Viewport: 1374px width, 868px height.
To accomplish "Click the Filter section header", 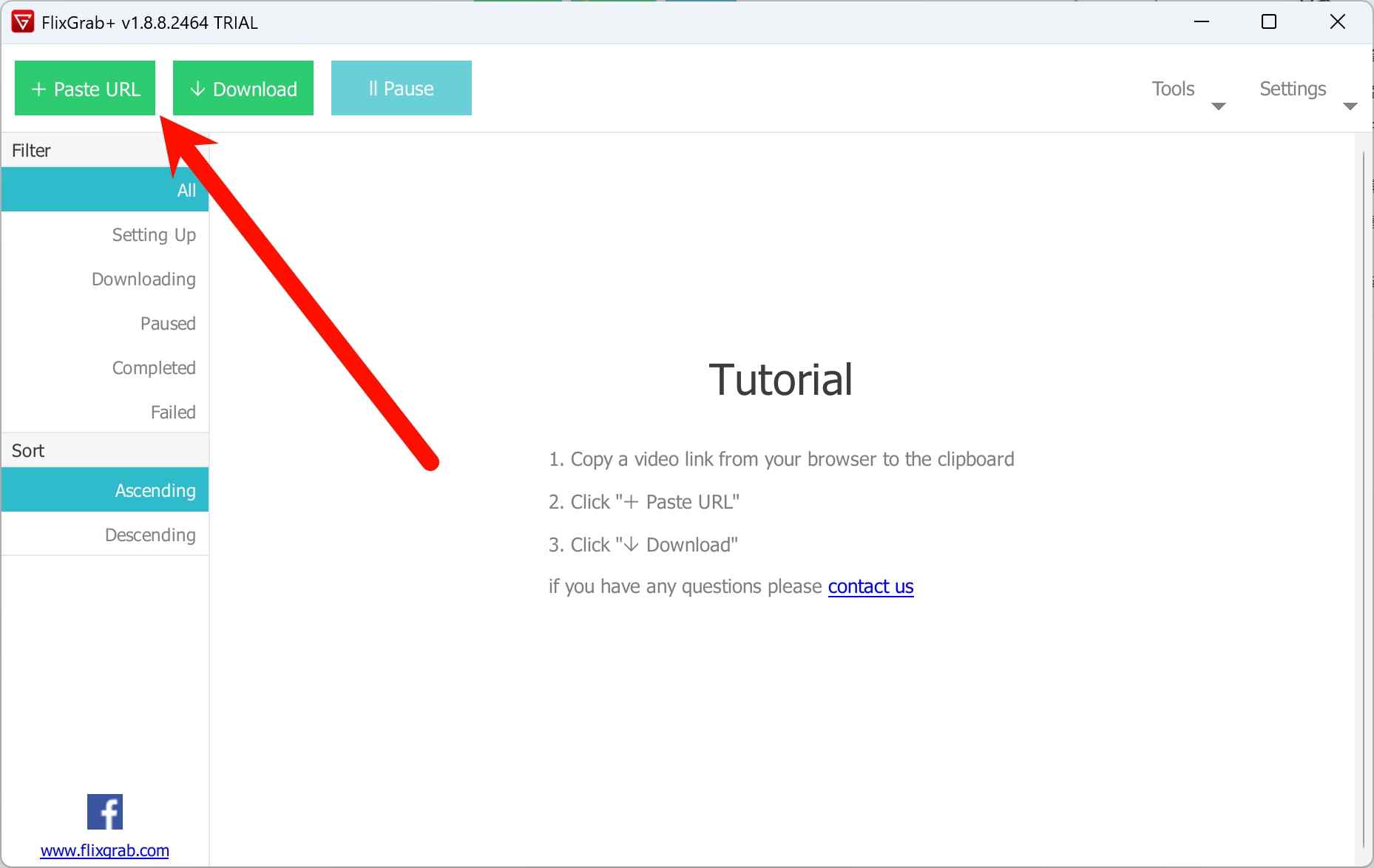I will tap(105, 150).
